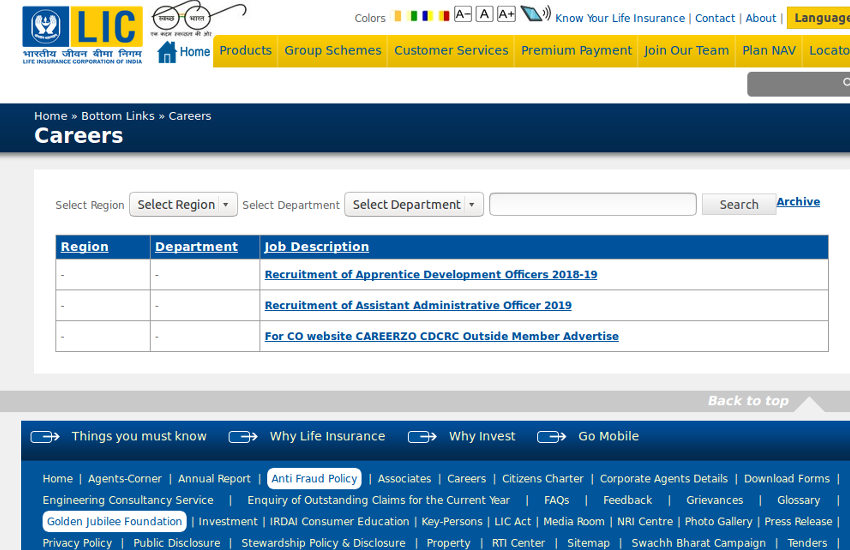Open the Language dropdown button
Viewport: 850px width, 550px height.
(x=818, y=18)
